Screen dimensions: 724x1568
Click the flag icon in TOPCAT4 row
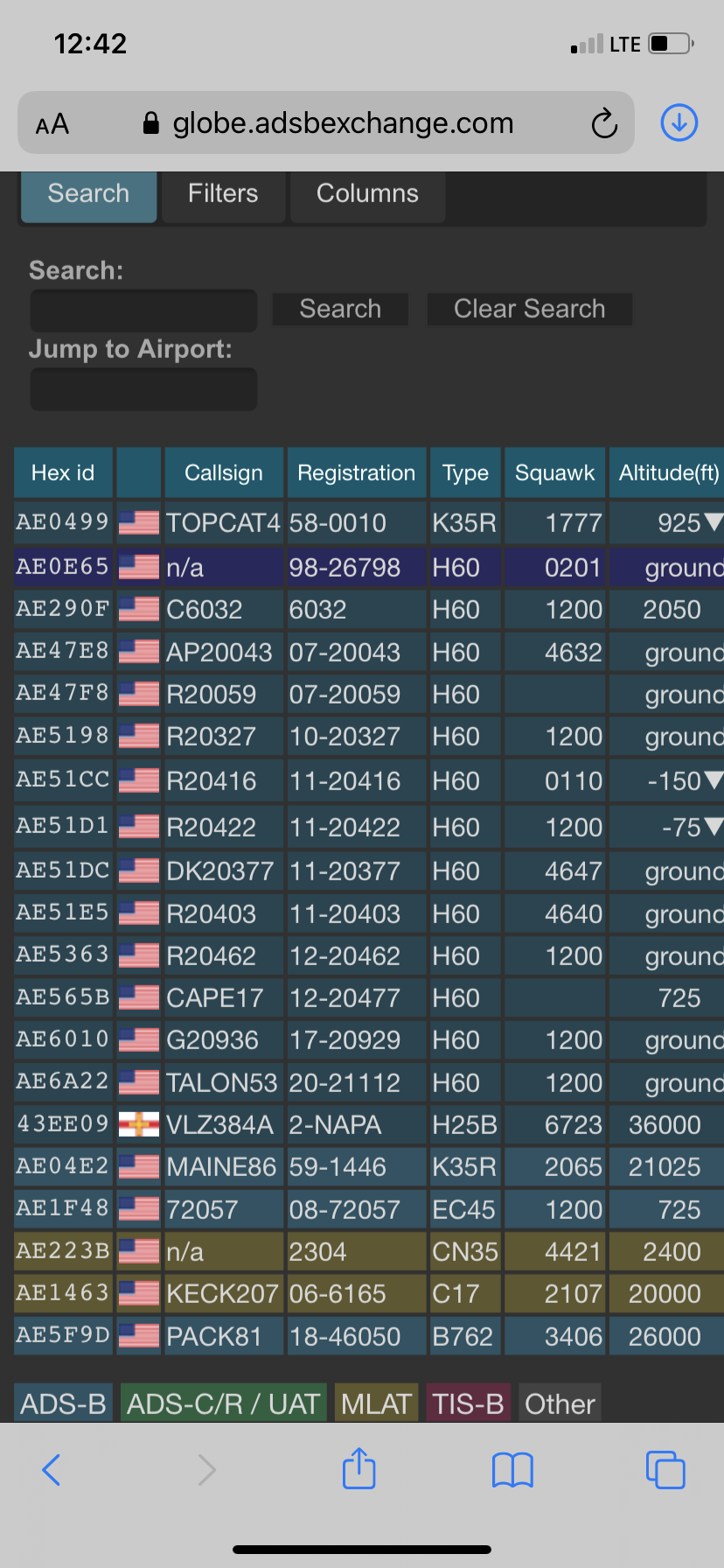tap(139, 522)
